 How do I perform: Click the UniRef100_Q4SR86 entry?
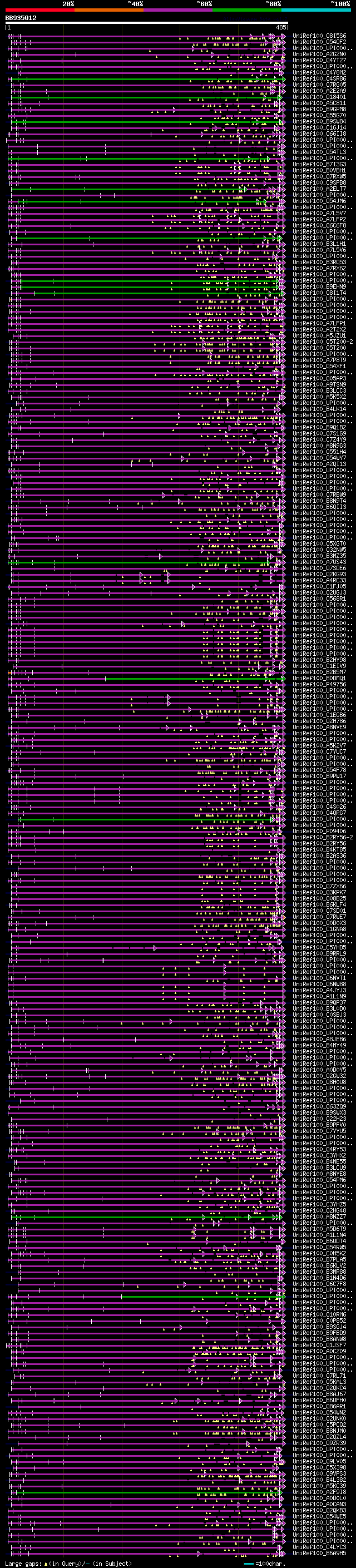click(x=319, y=78)
